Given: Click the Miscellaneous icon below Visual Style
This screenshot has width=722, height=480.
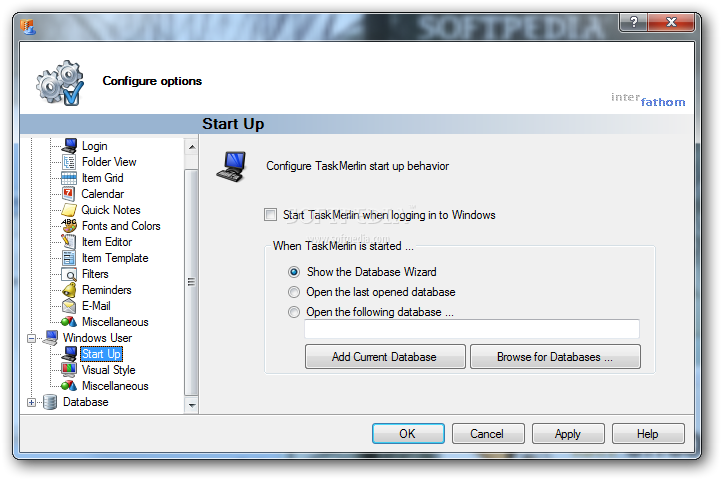Looking at the screenshot, I should tap(69, 386).
